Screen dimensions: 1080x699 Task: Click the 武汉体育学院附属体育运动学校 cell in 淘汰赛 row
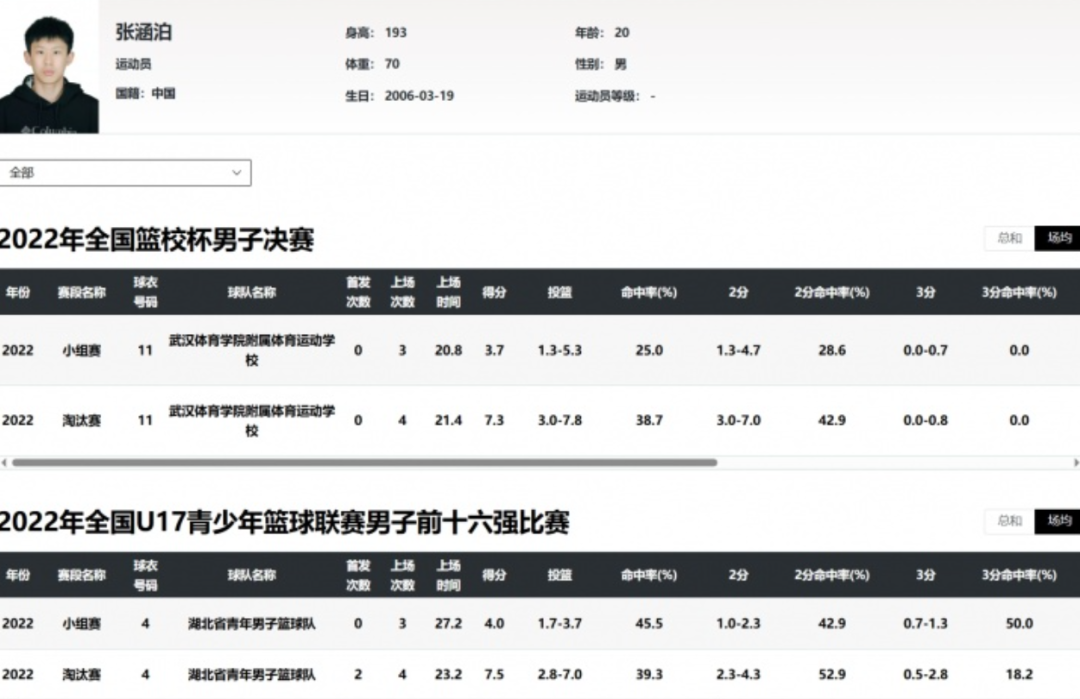(251, 420)
